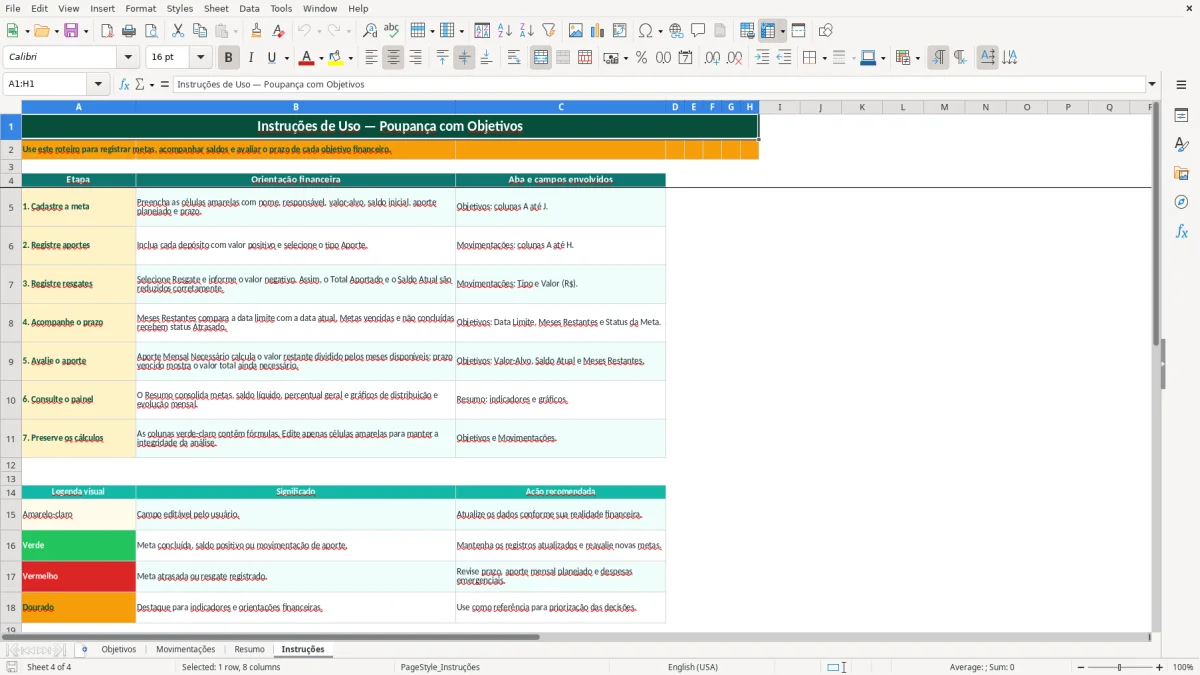Click the Insert Image icon

click(576, 31)
